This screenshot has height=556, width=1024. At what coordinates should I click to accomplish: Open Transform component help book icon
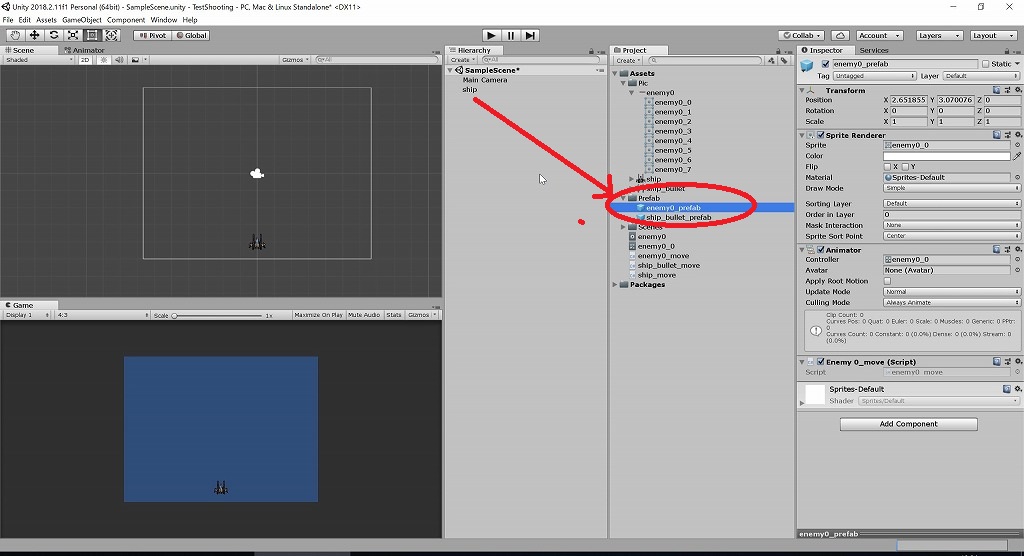click(x=997, y=90)
